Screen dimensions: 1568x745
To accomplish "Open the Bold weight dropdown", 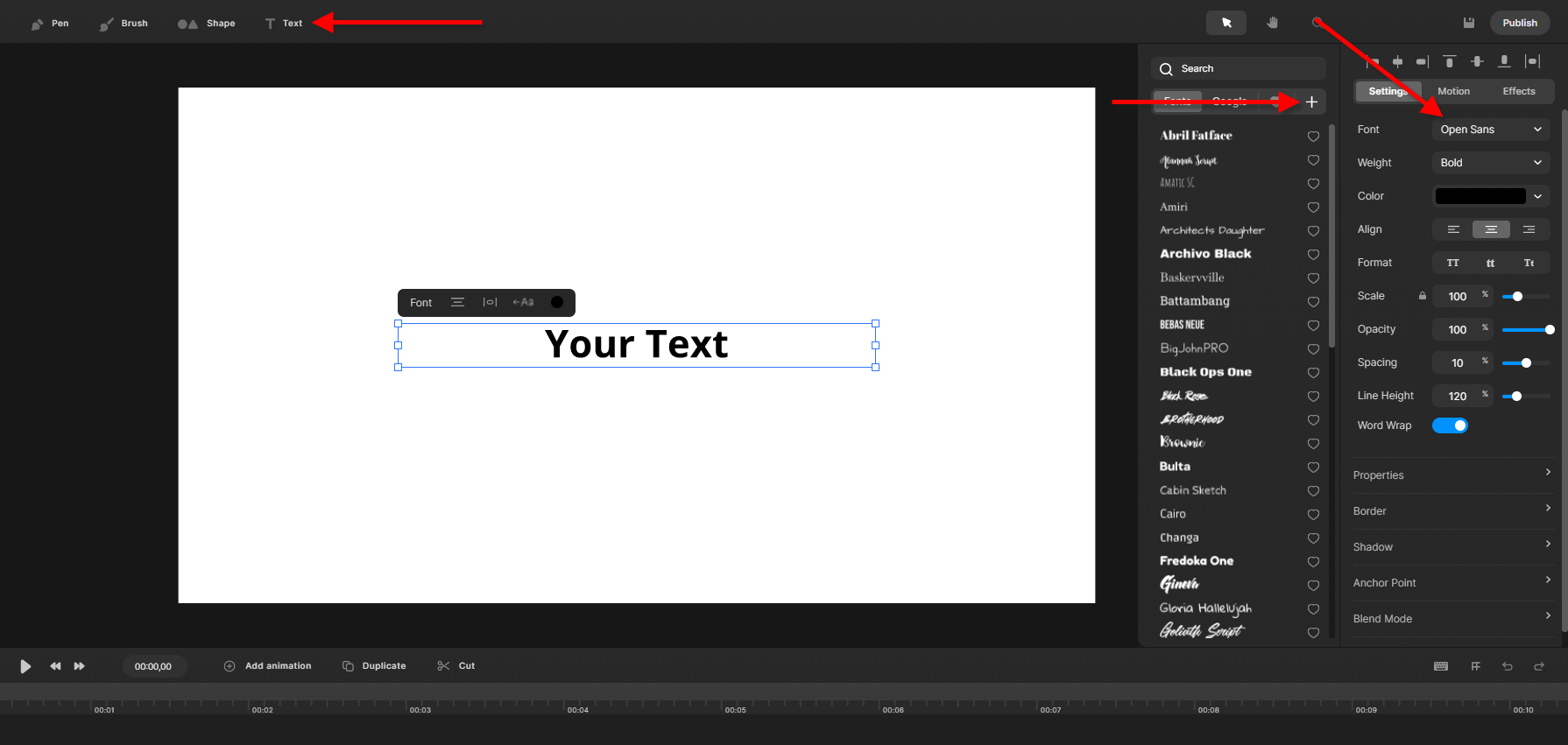I will pos(1491,163).
